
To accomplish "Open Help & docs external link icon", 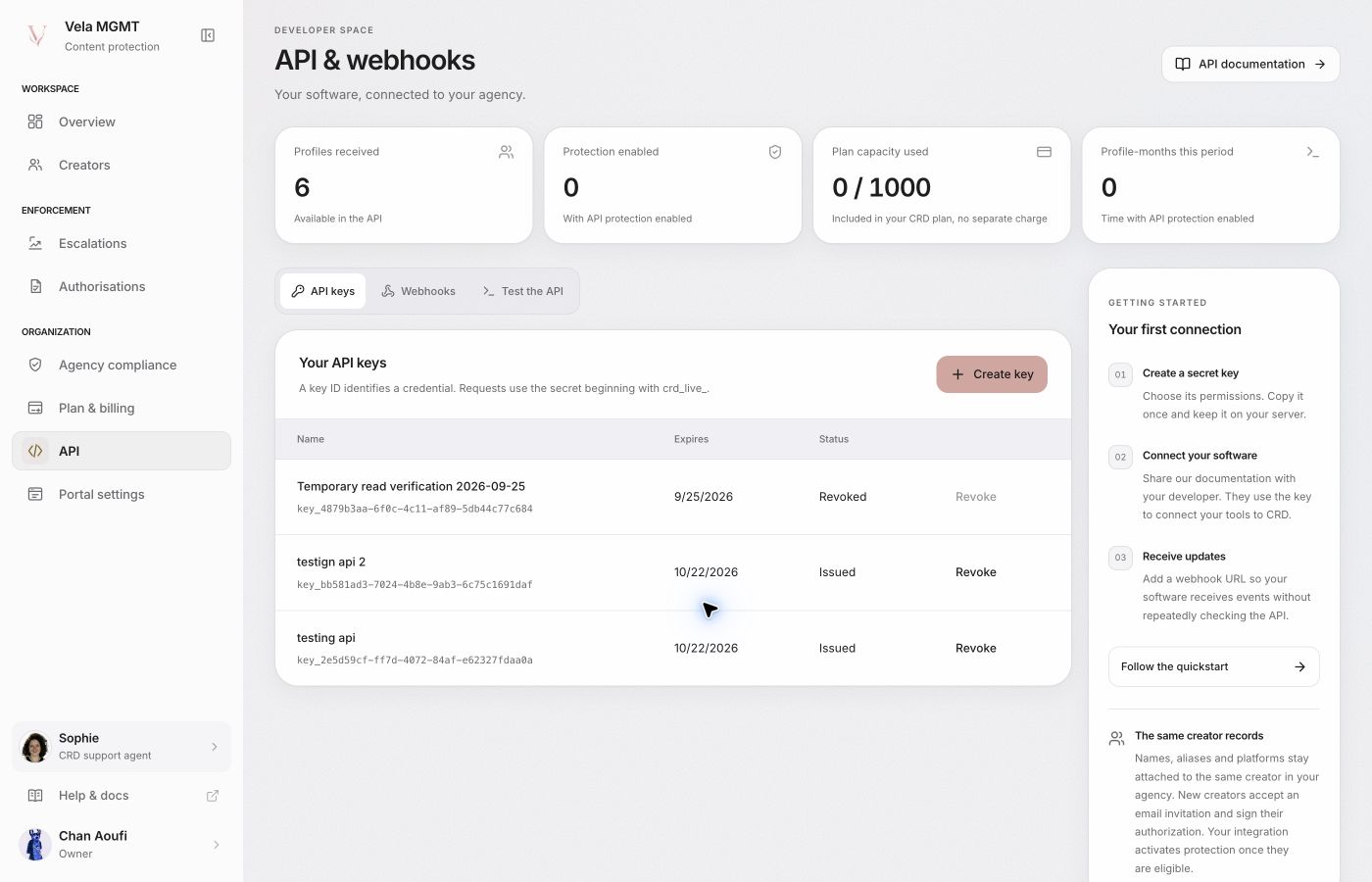I will click(213, 796).
